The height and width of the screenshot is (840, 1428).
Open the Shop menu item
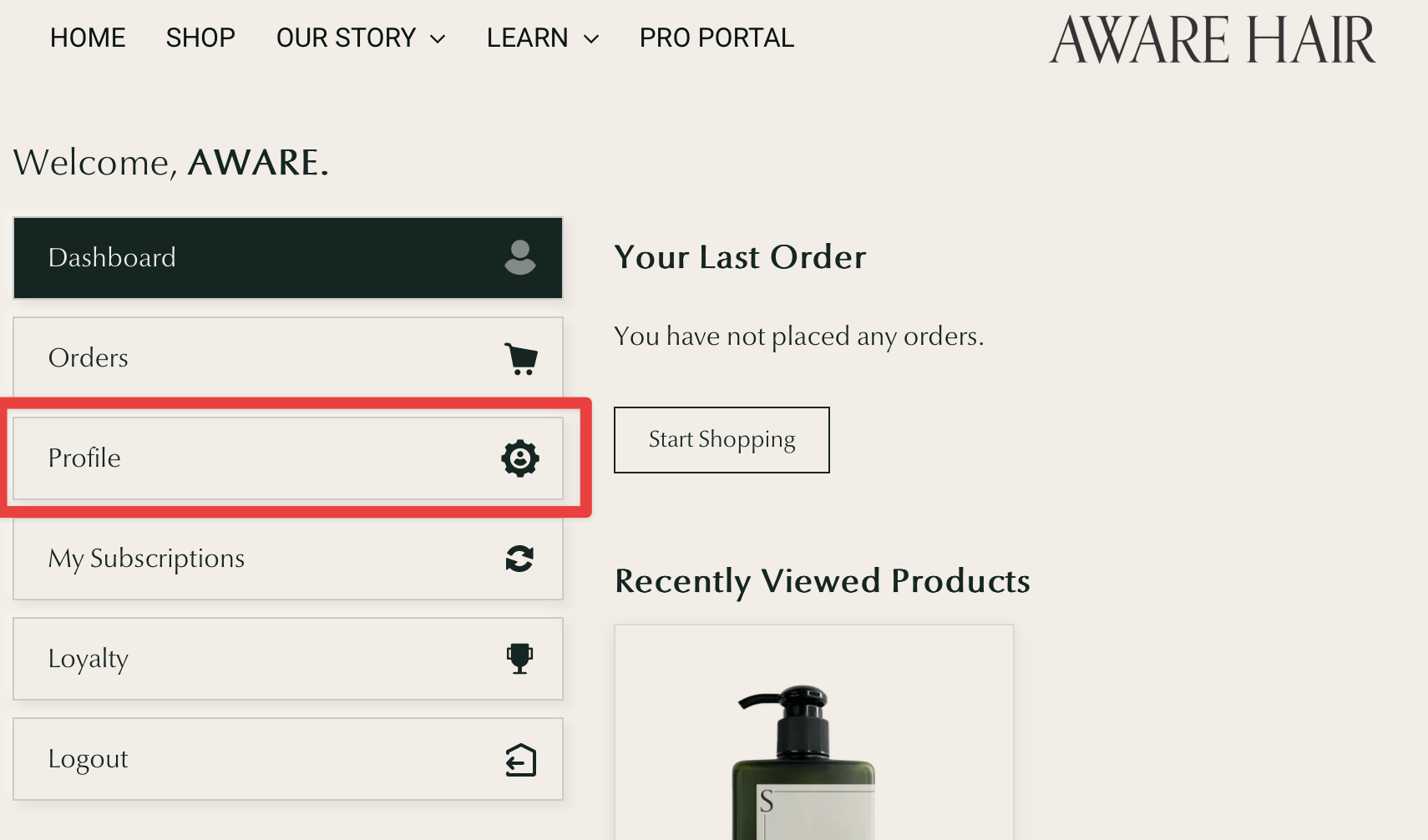[x=200, y=38]
